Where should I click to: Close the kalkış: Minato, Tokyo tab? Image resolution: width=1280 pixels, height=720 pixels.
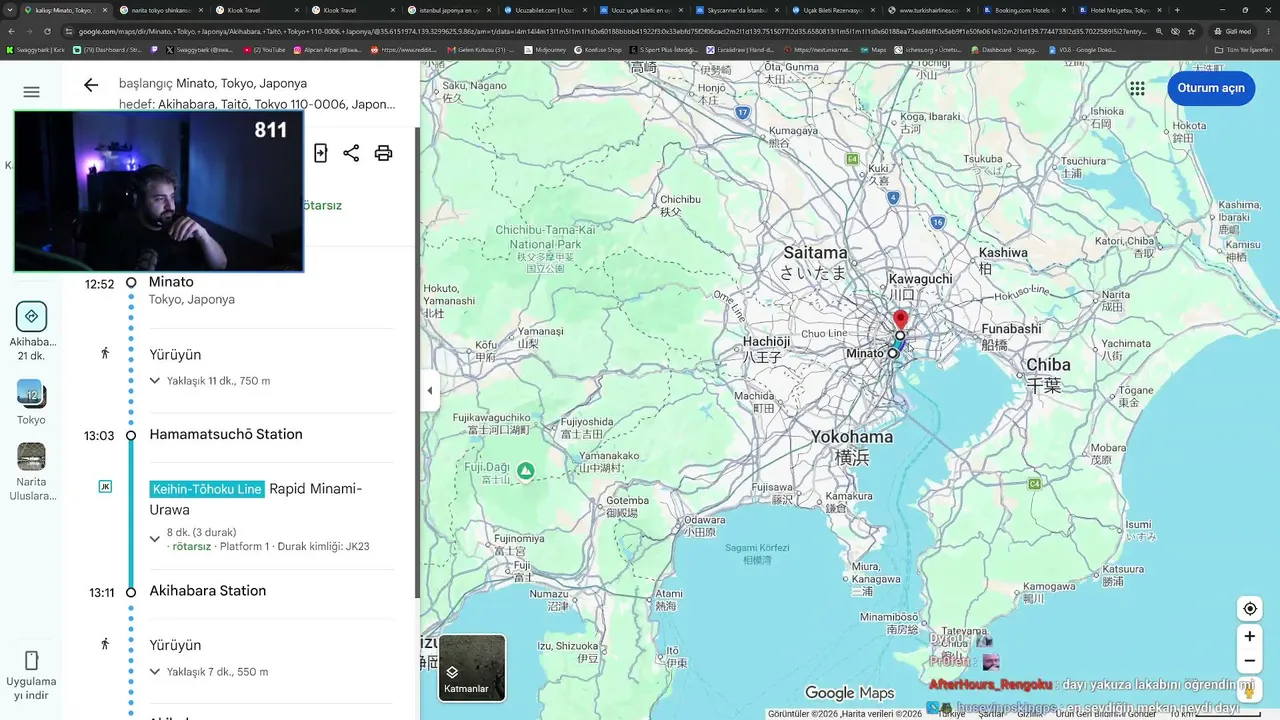106,10
